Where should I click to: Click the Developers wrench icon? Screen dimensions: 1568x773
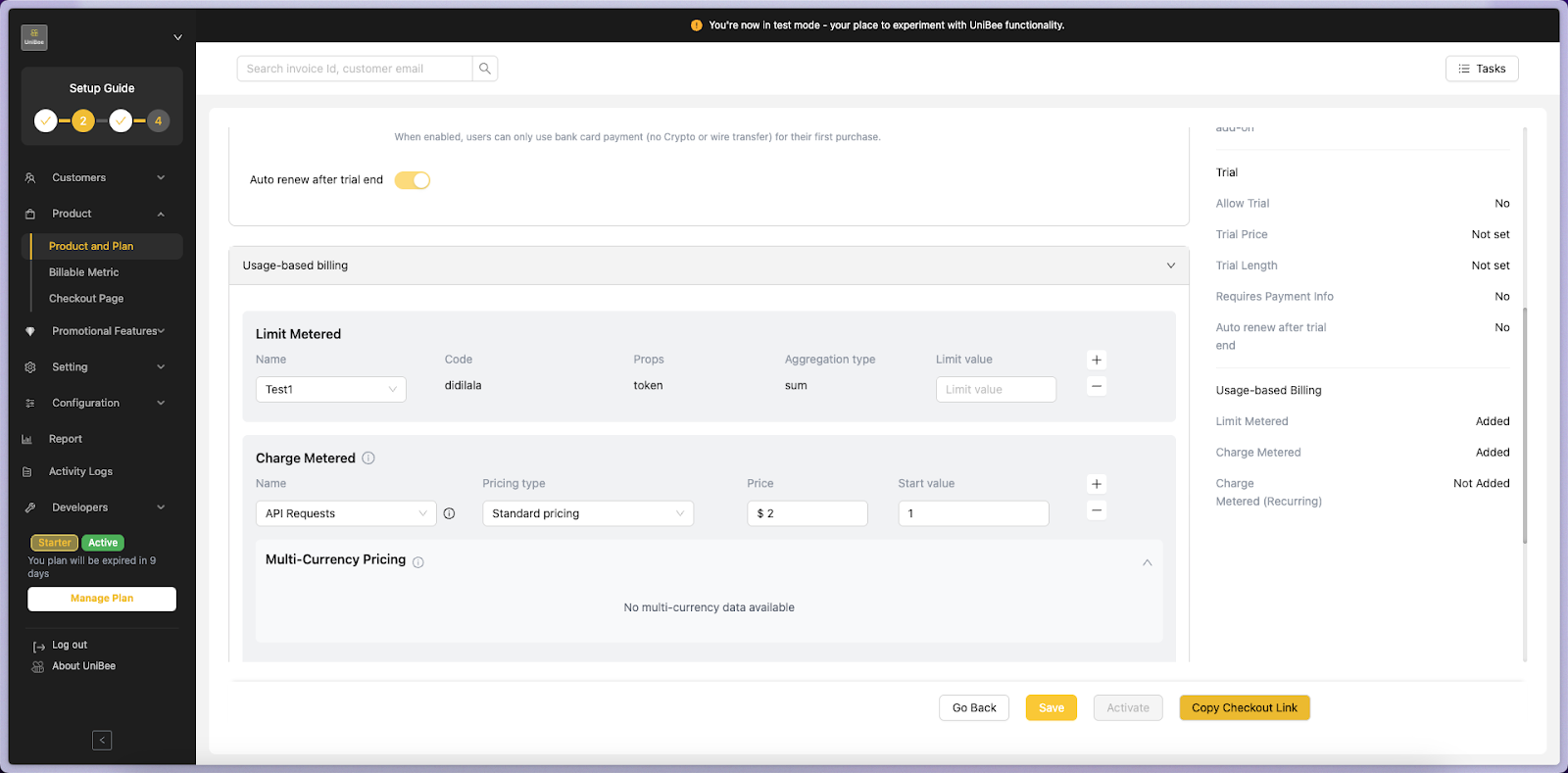(x=30, y=507)
